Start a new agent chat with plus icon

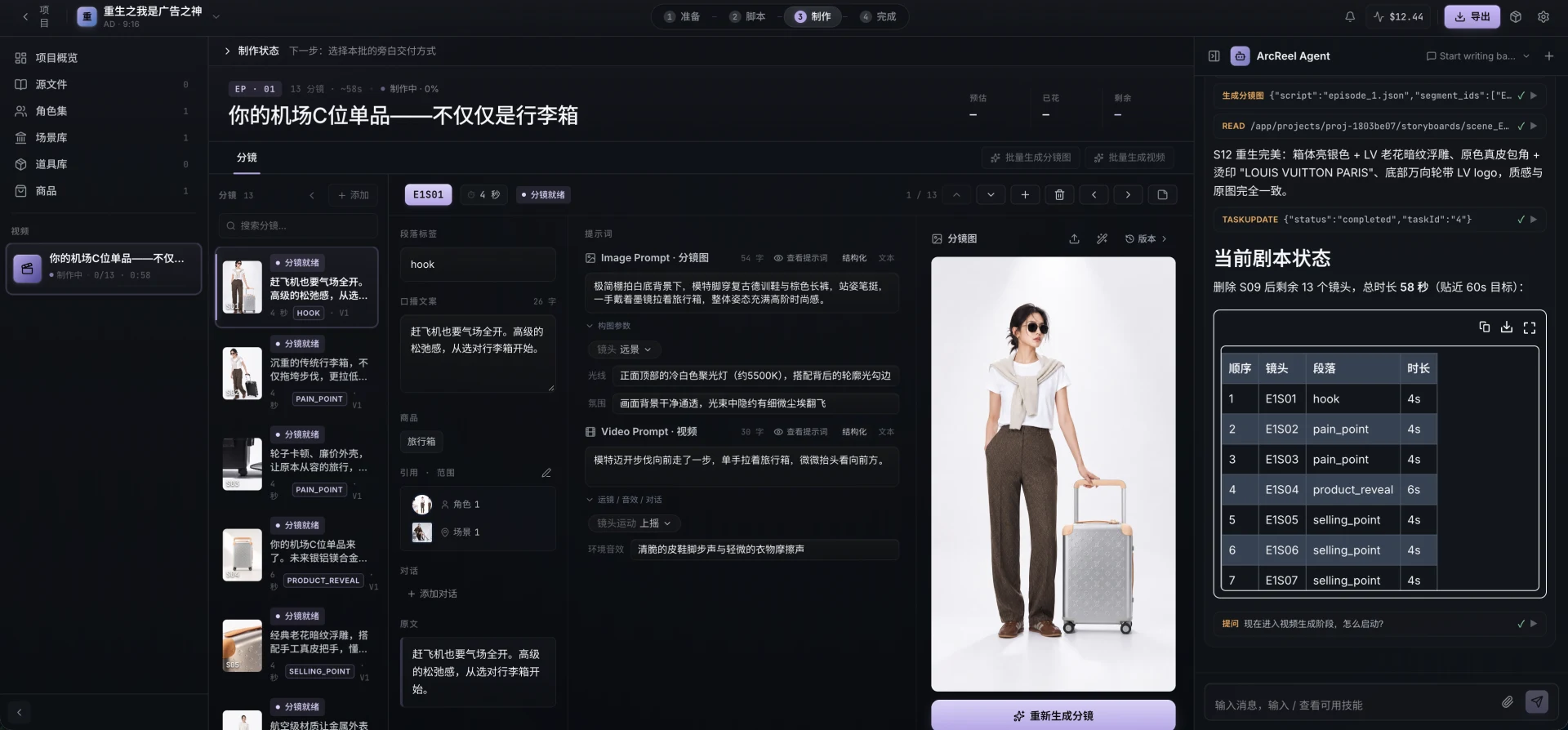point(1549,56)
